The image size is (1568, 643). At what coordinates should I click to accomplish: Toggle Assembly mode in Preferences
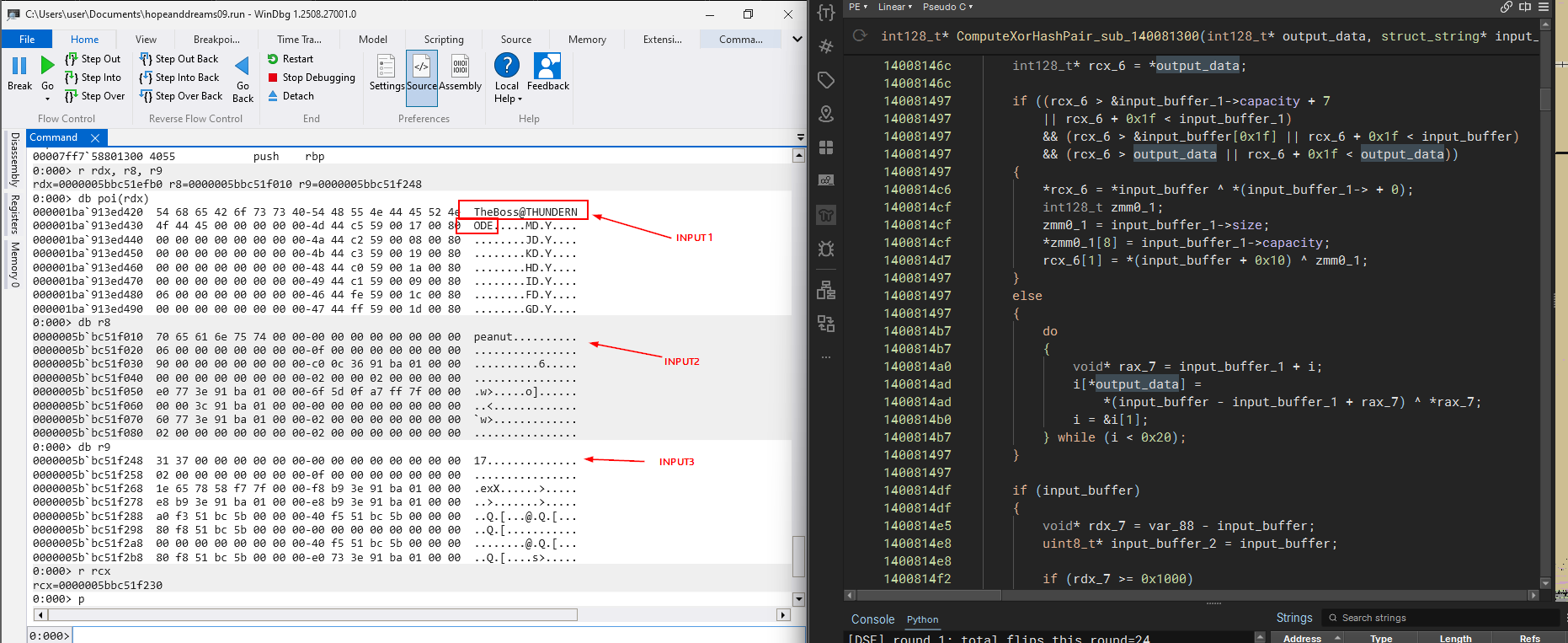(x=460, y=72)
